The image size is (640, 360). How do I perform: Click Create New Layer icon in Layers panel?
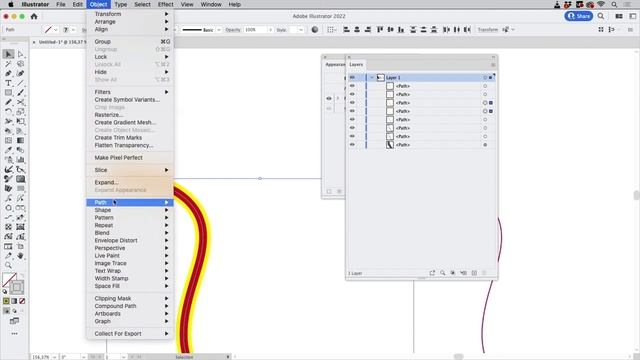tap(474, 273)
